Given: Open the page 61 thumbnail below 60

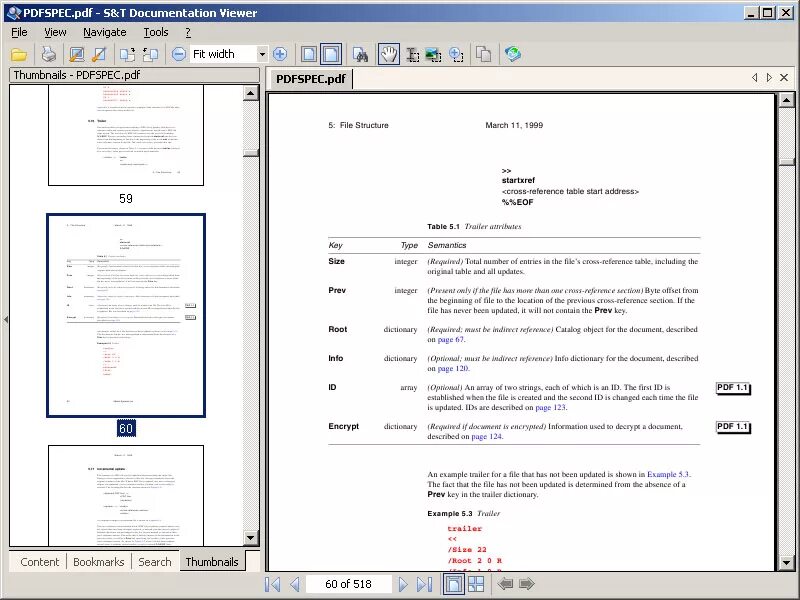Looking at the screenshot, I should click(126, 495).
